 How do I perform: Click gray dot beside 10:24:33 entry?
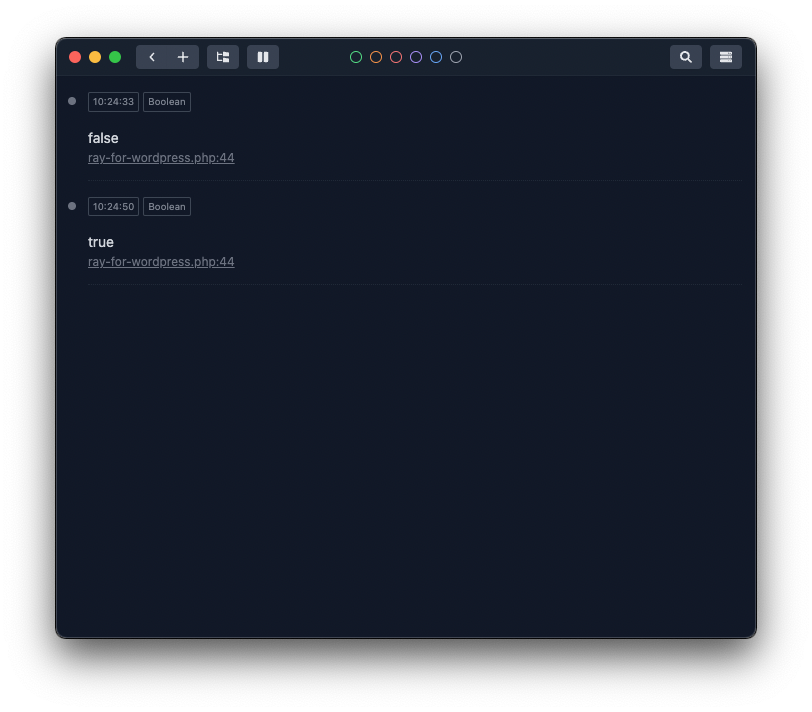[x=72, y=101]
